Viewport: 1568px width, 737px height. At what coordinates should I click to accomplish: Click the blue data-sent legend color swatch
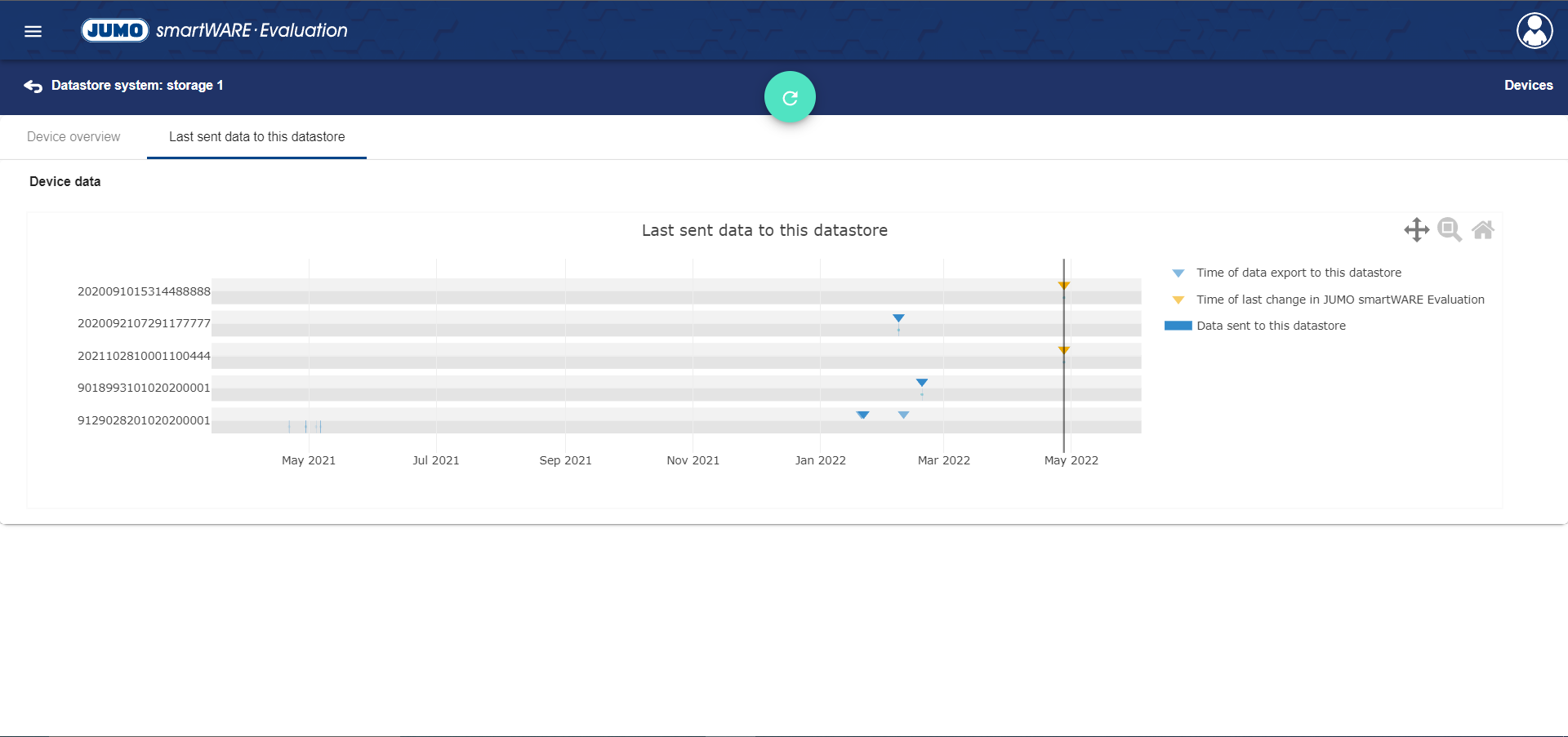tap(1178, 326)
